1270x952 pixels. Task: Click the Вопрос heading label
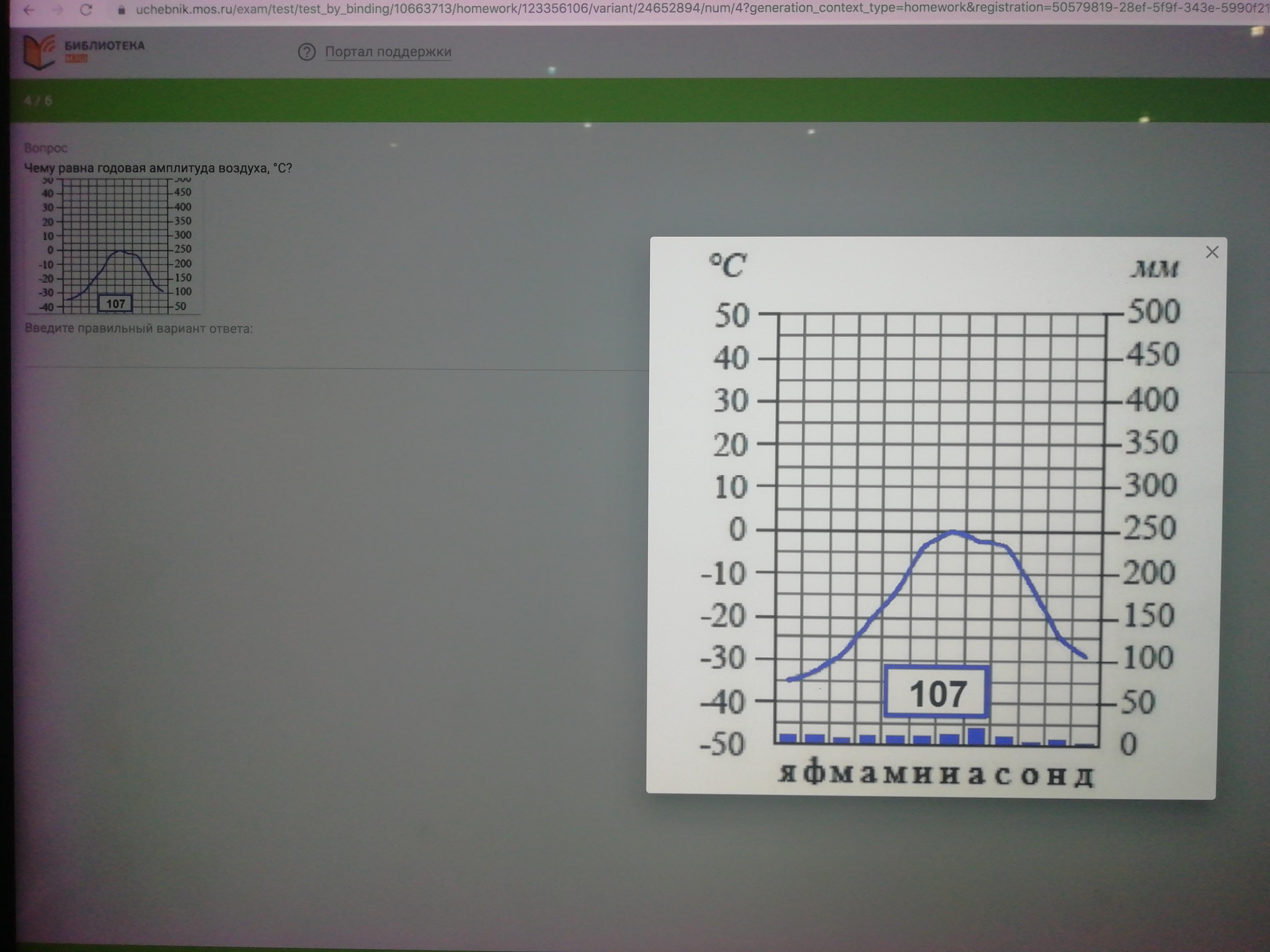(x=46, y=148)
